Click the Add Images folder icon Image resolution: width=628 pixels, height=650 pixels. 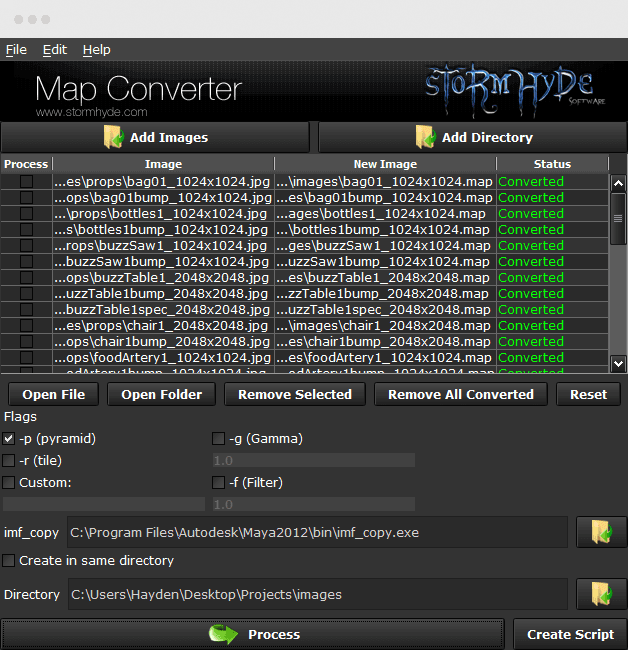click(x=113, y=137)
